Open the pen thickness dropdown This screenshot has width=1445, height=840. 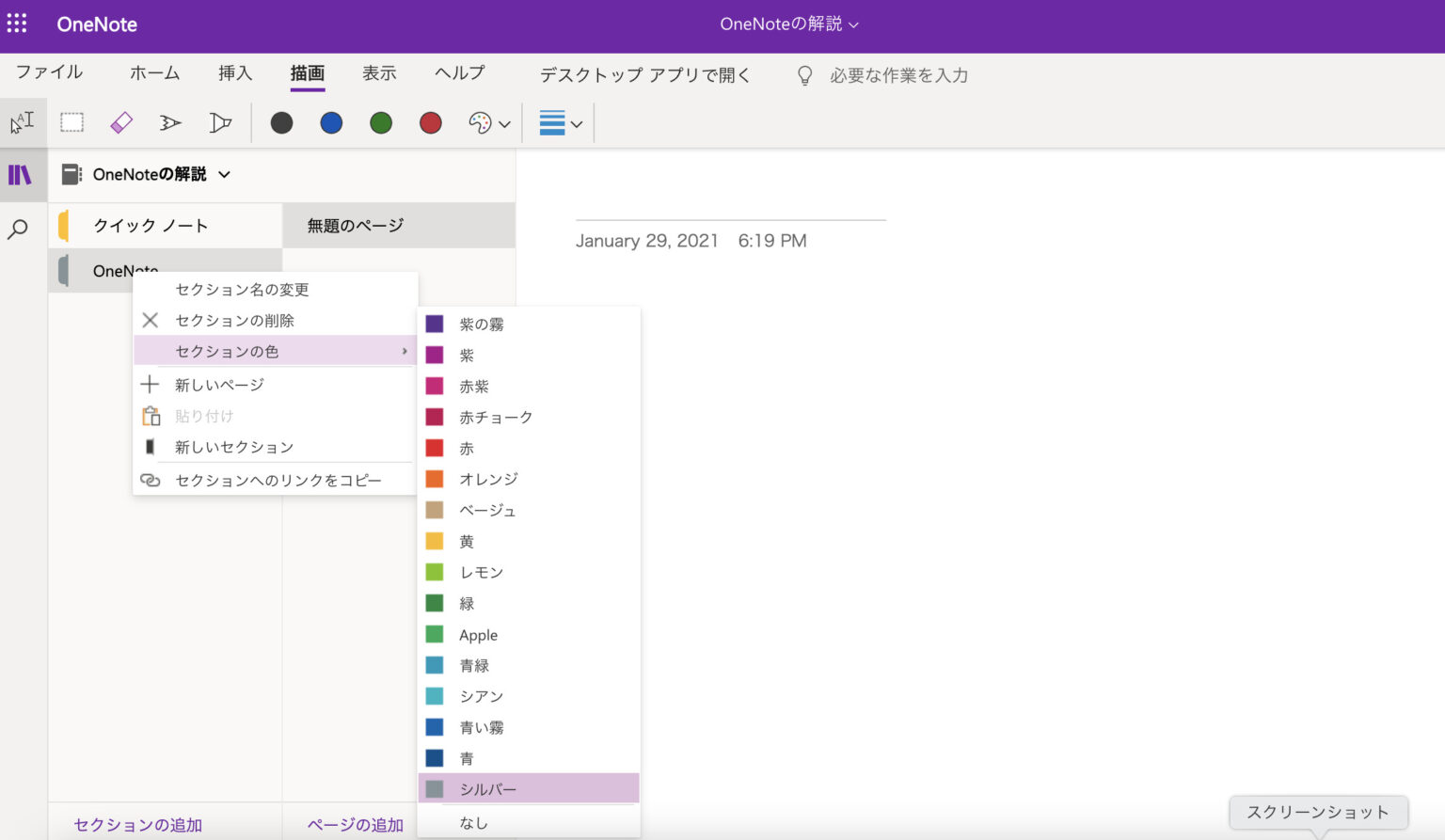pyautogui.click(x=561, y=123)
